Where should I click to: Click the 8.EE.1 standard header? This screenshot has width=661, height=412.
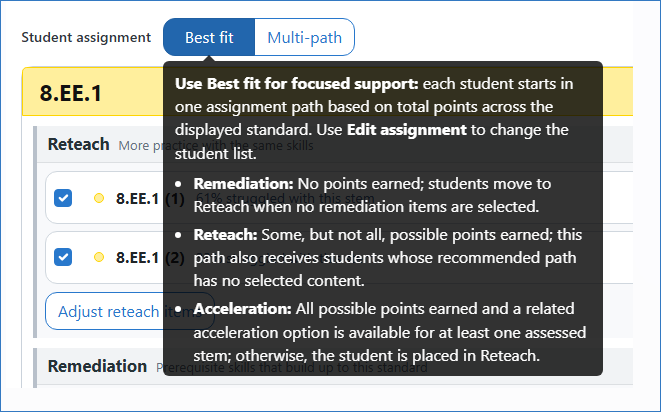tap(71, 93)
